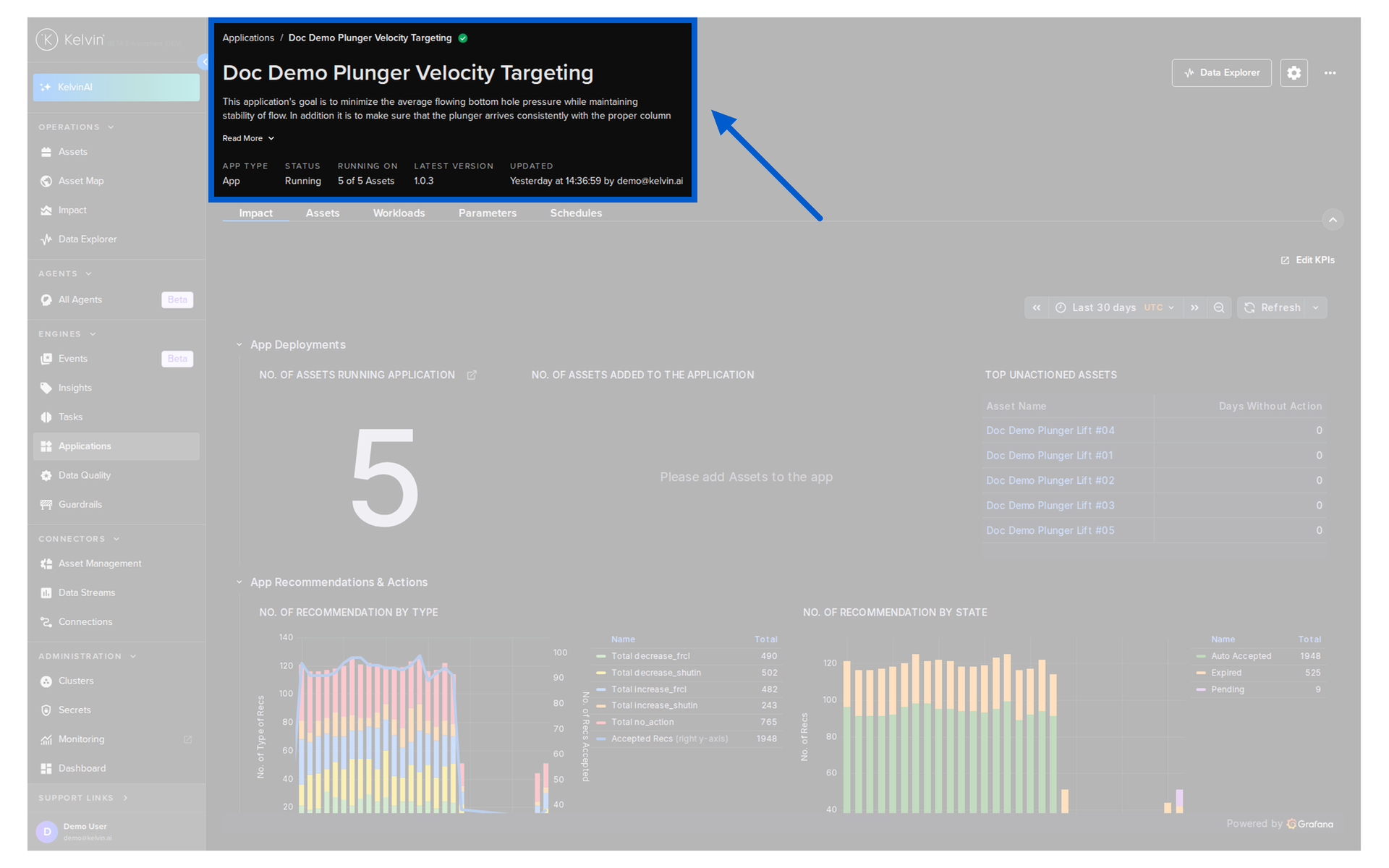Image resolution: width=1389 pixels, height=868 pixels.
Task: Open the Data Quality page
Action: [x=116, y=475]
